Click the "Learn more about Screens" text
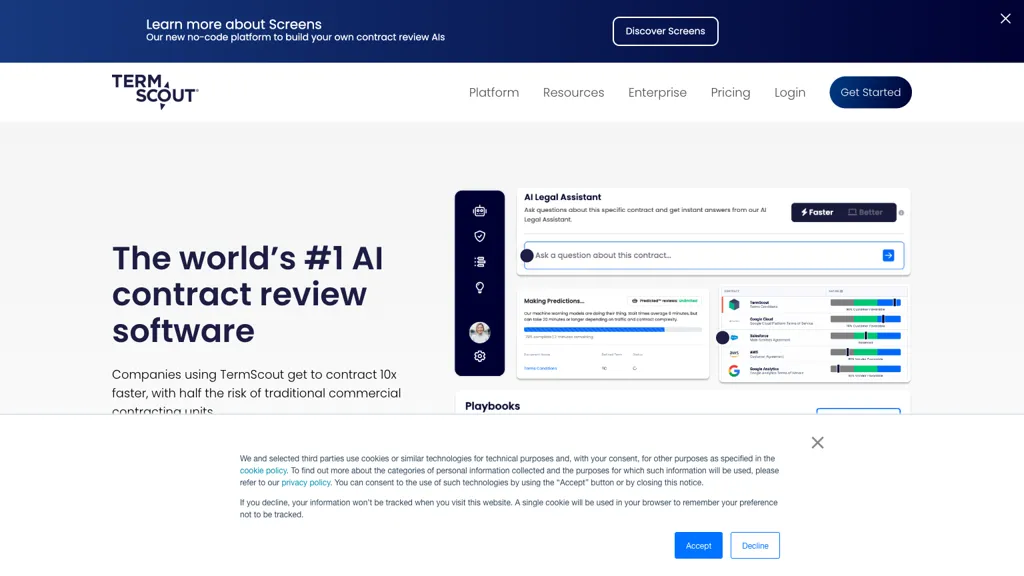The image size is (1024, 576). 234,24
